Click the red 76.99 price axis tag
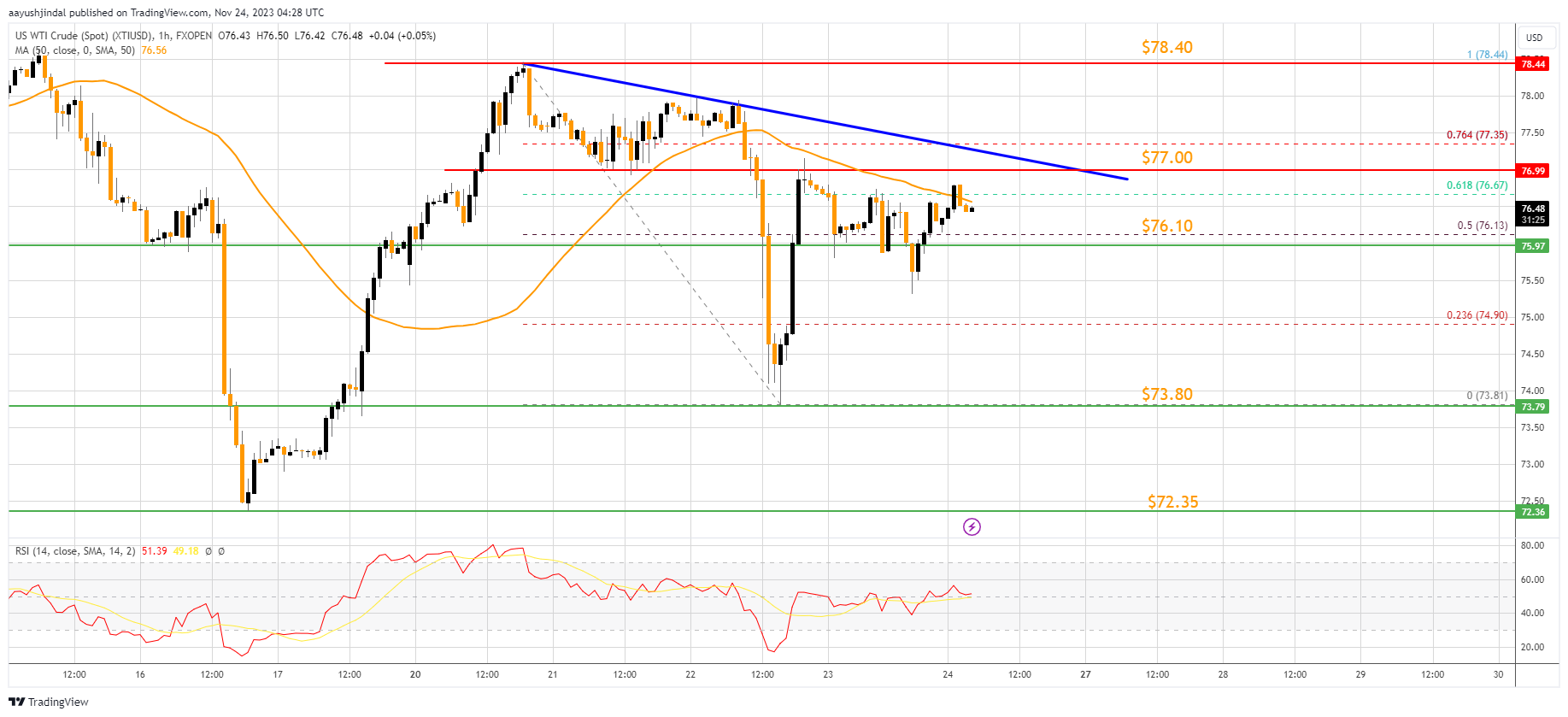1568x717 pixels. tap(1533, 171)
